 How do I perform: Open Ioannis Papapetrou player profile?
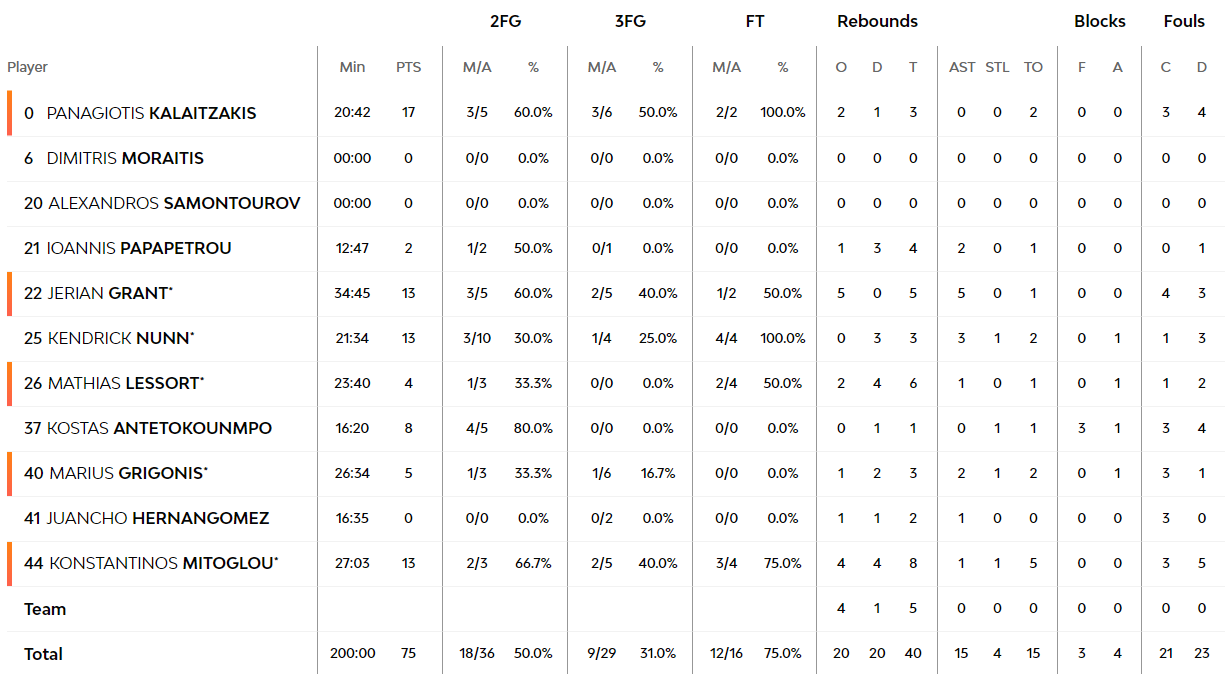tap(140, 248)
